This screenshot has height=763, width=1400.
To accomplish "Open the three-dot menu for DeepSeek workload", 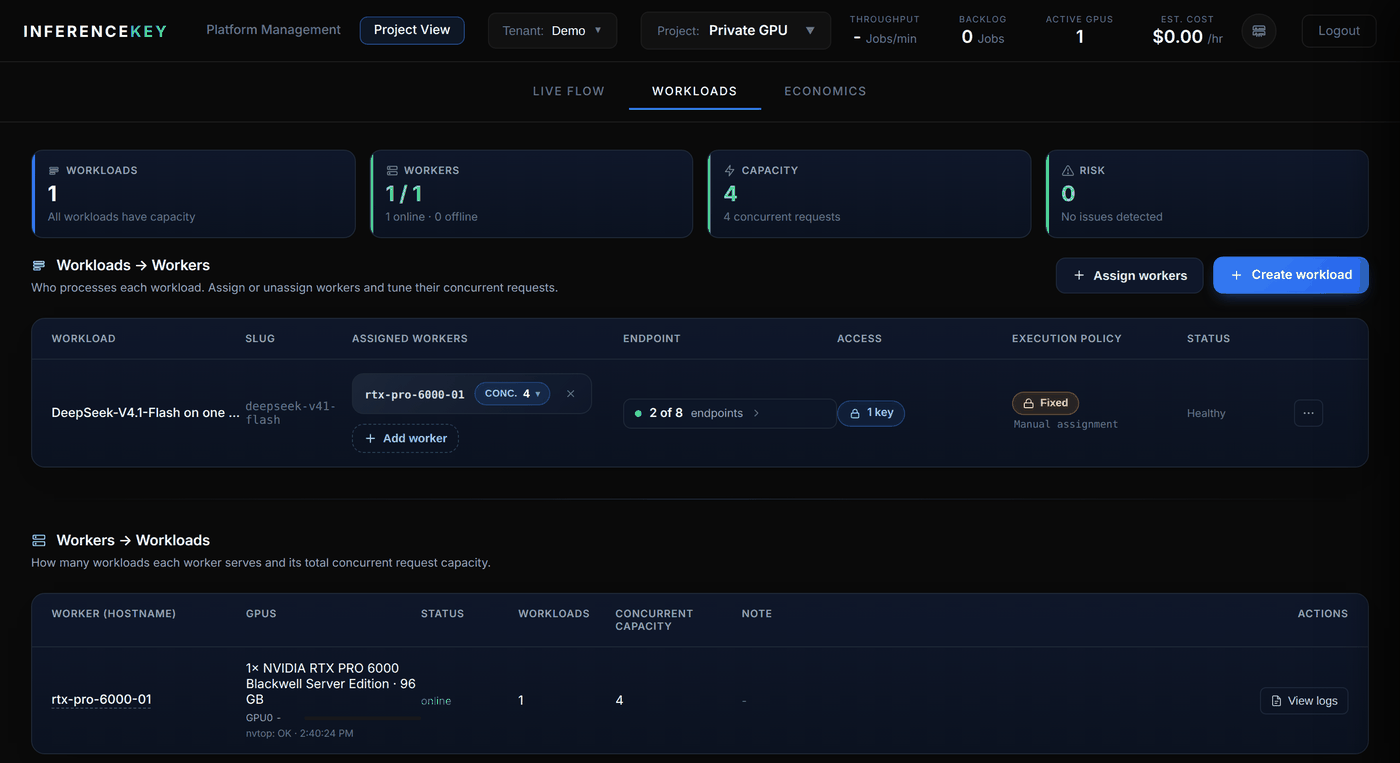I will pyautogui.click(x=1308, y=413).
